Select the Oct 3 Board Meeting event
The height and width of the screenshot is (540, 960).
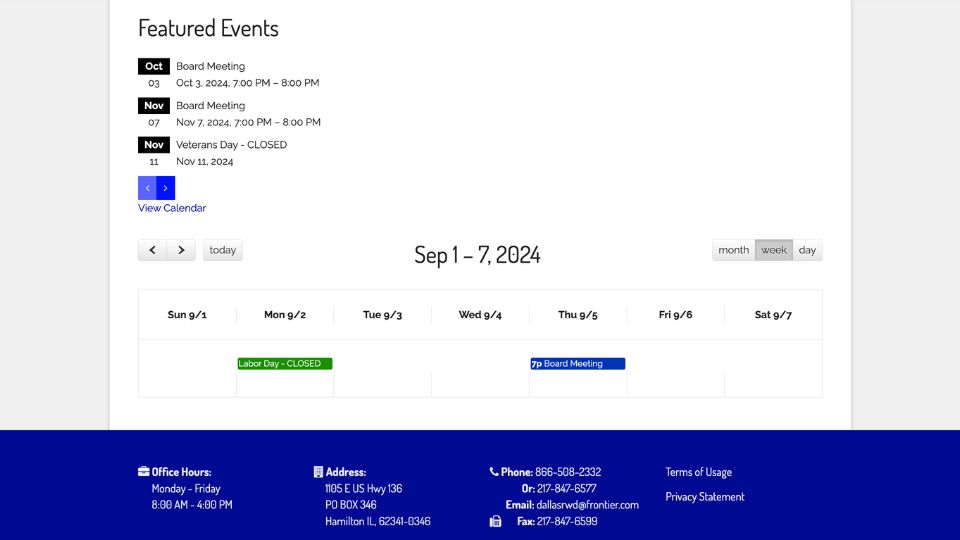[x=210, y=67]
